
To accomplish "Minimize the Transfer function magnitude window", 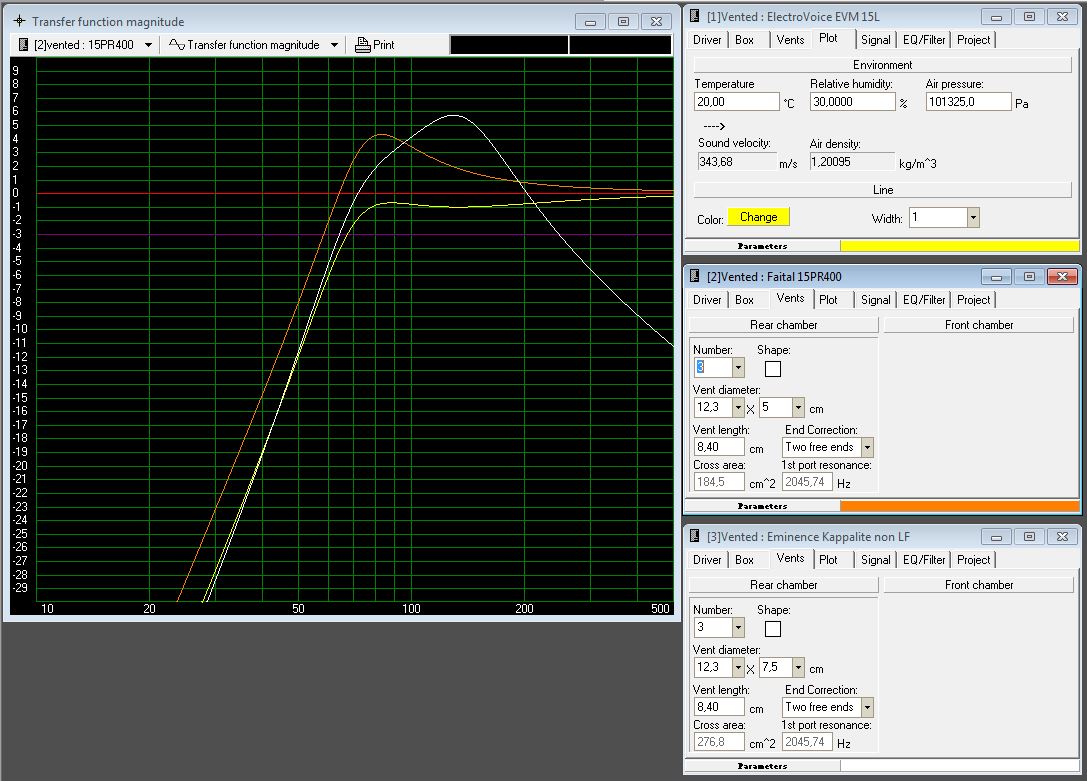I will point(590,22).
